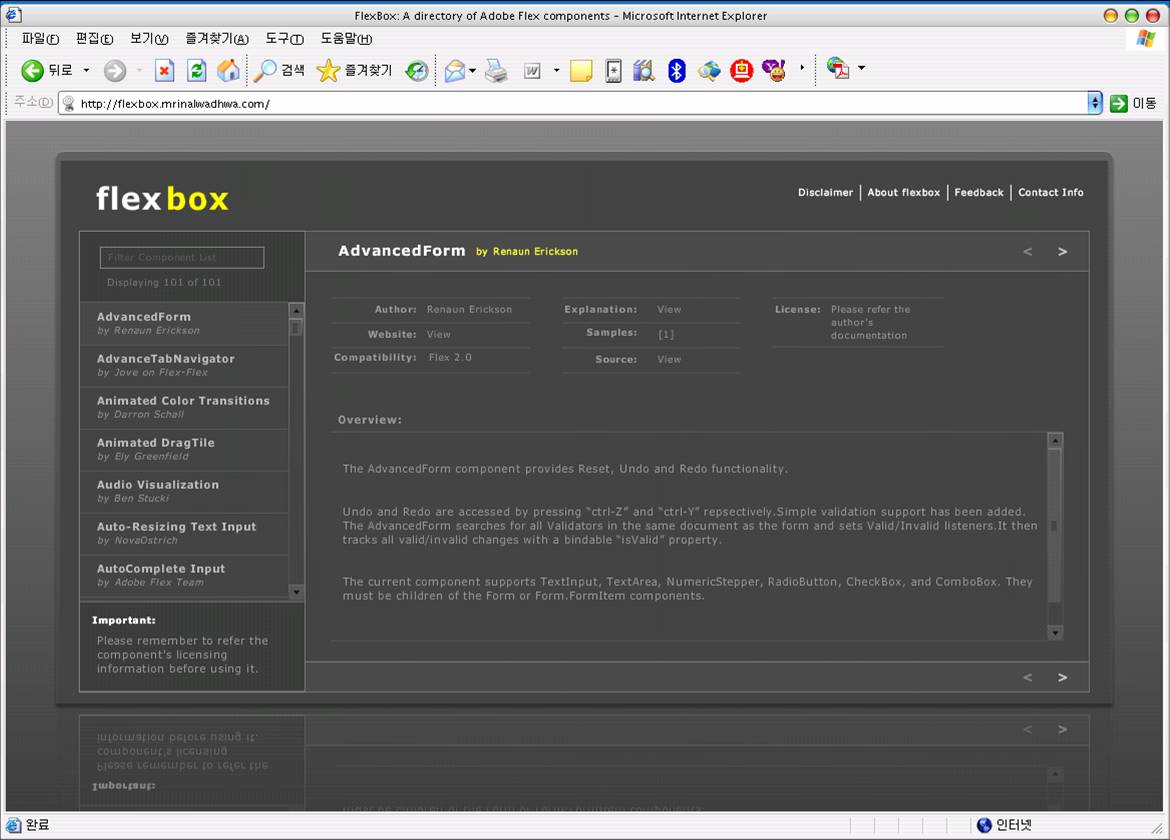Go to previous component, bottom arrow
This screenshot has height=840, width=1170.
(x=1027, y=677)
